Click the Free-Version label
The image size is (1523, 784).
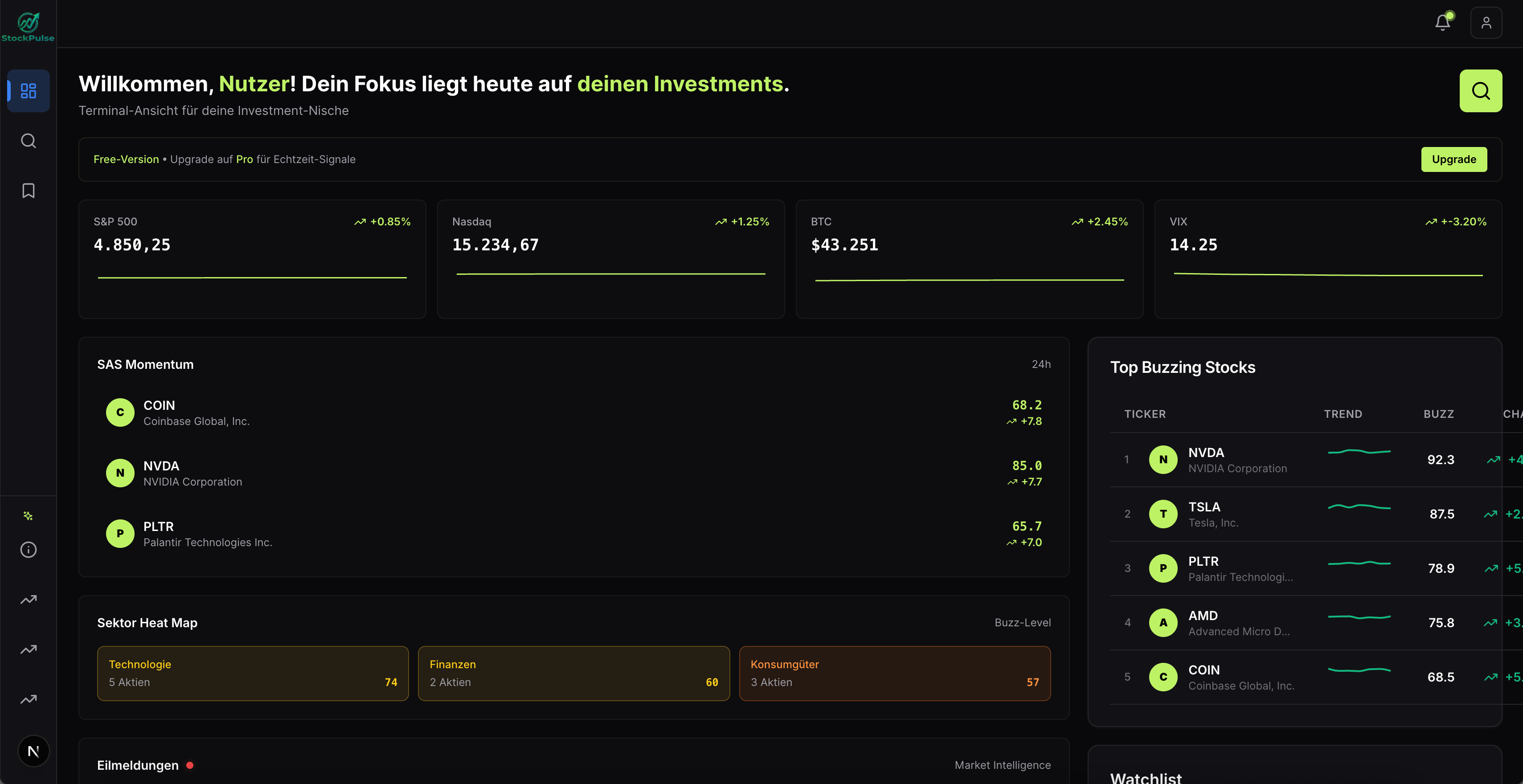click(x=126, y=159)
